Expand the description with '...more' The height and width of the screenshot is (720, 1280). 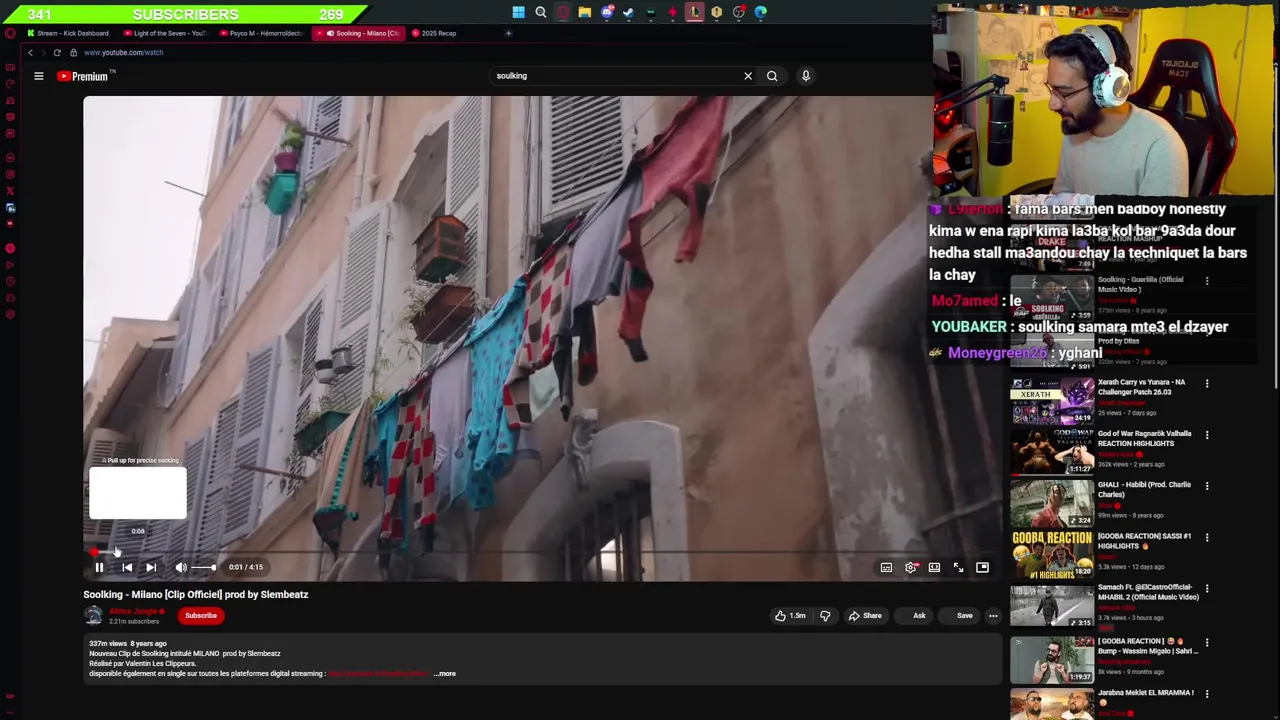pos(445,674)
